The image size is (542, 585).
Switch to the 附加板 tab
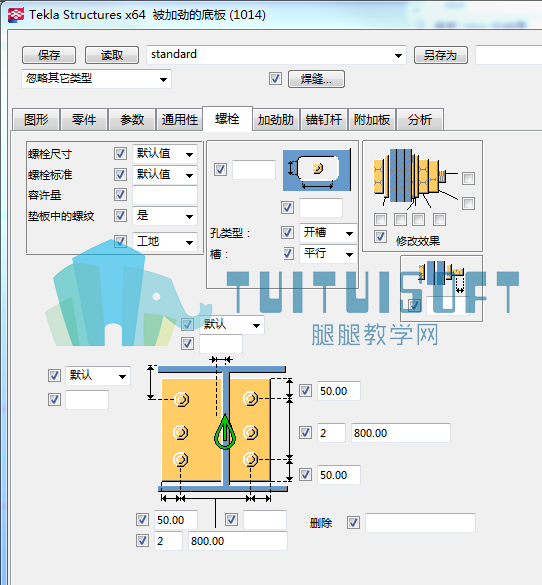tap(372, 120)
